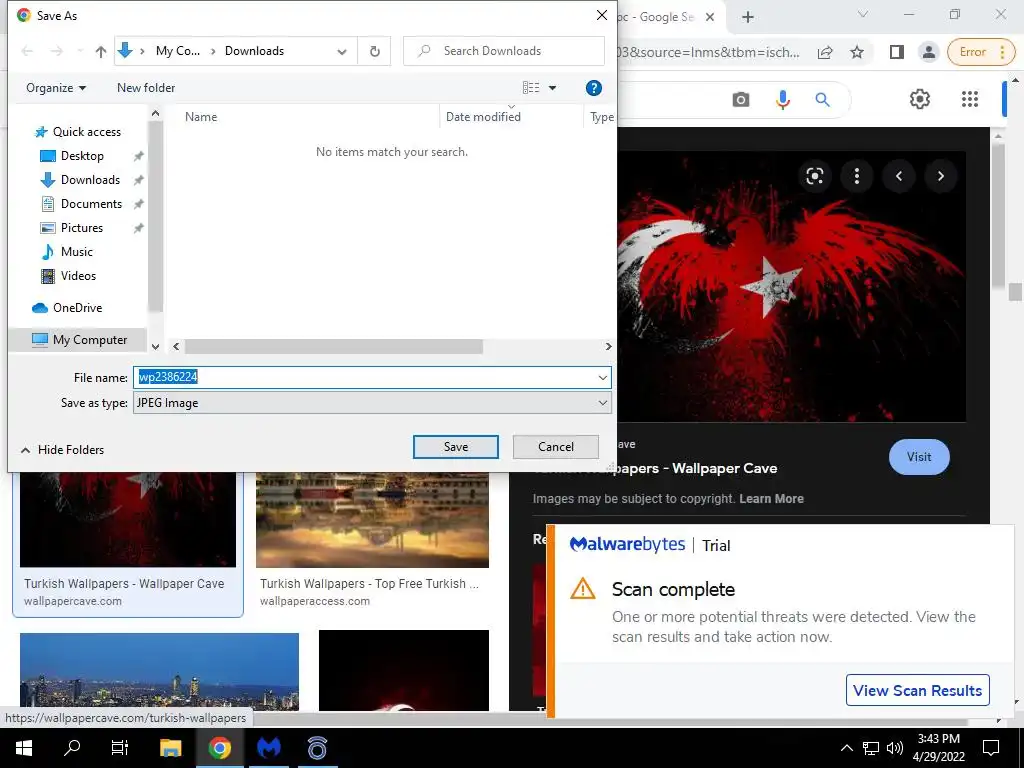Sort by the Name column header

[201, 117]
